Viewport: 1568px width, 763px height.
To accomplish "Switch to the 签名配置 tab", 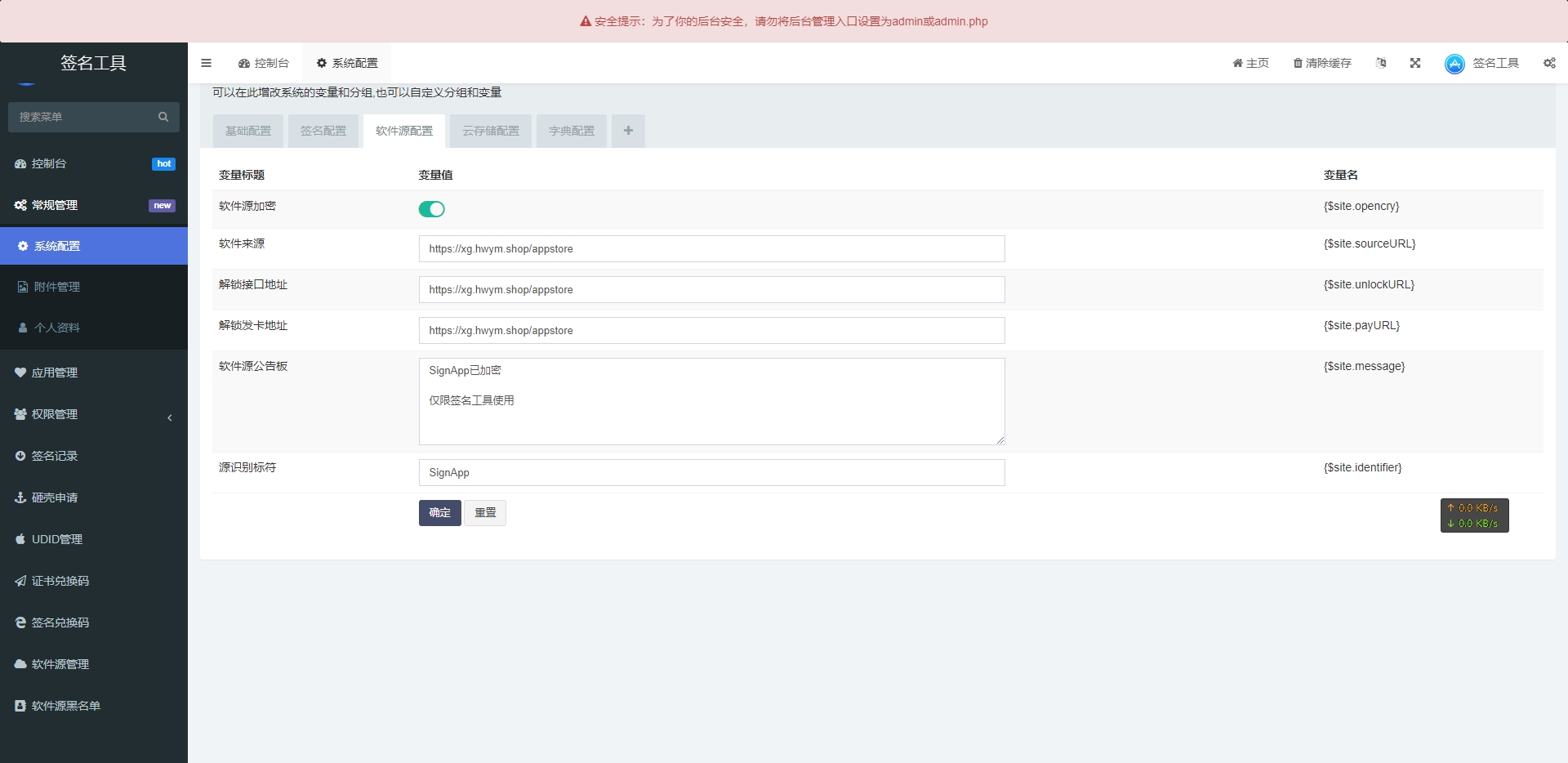I will pos(323,131).
